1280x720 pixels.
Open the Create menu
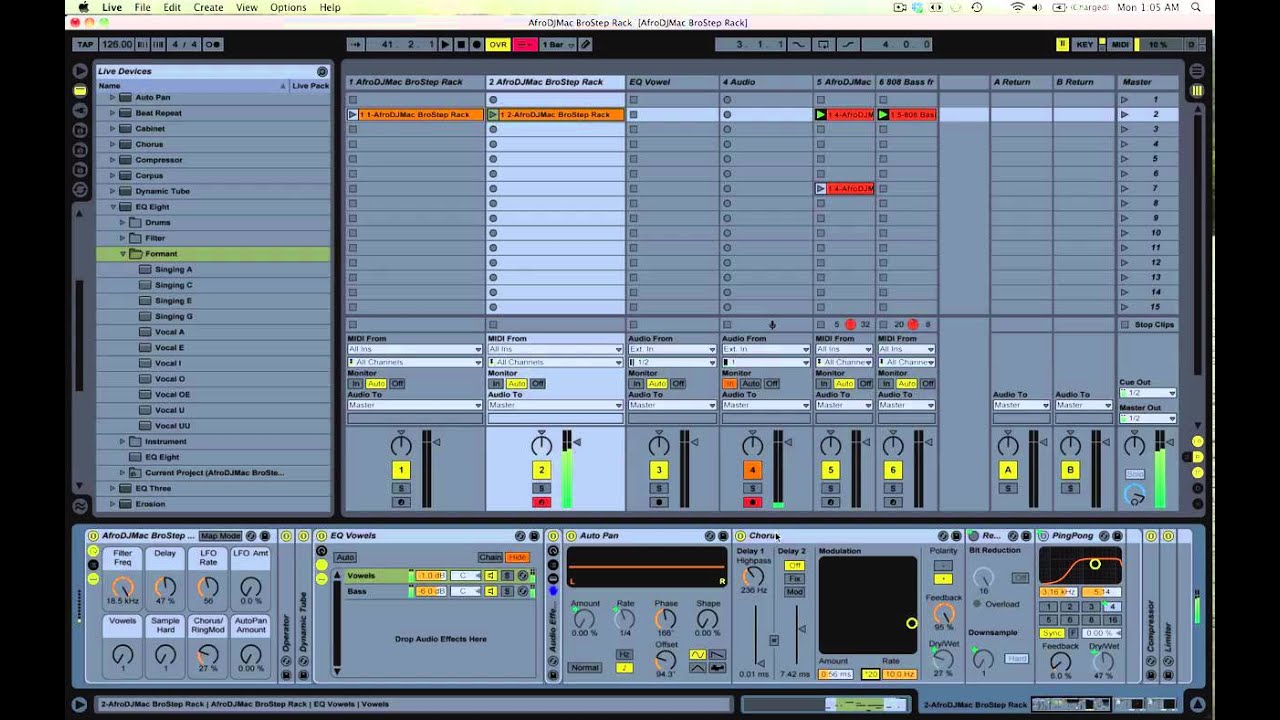point(208,7)
